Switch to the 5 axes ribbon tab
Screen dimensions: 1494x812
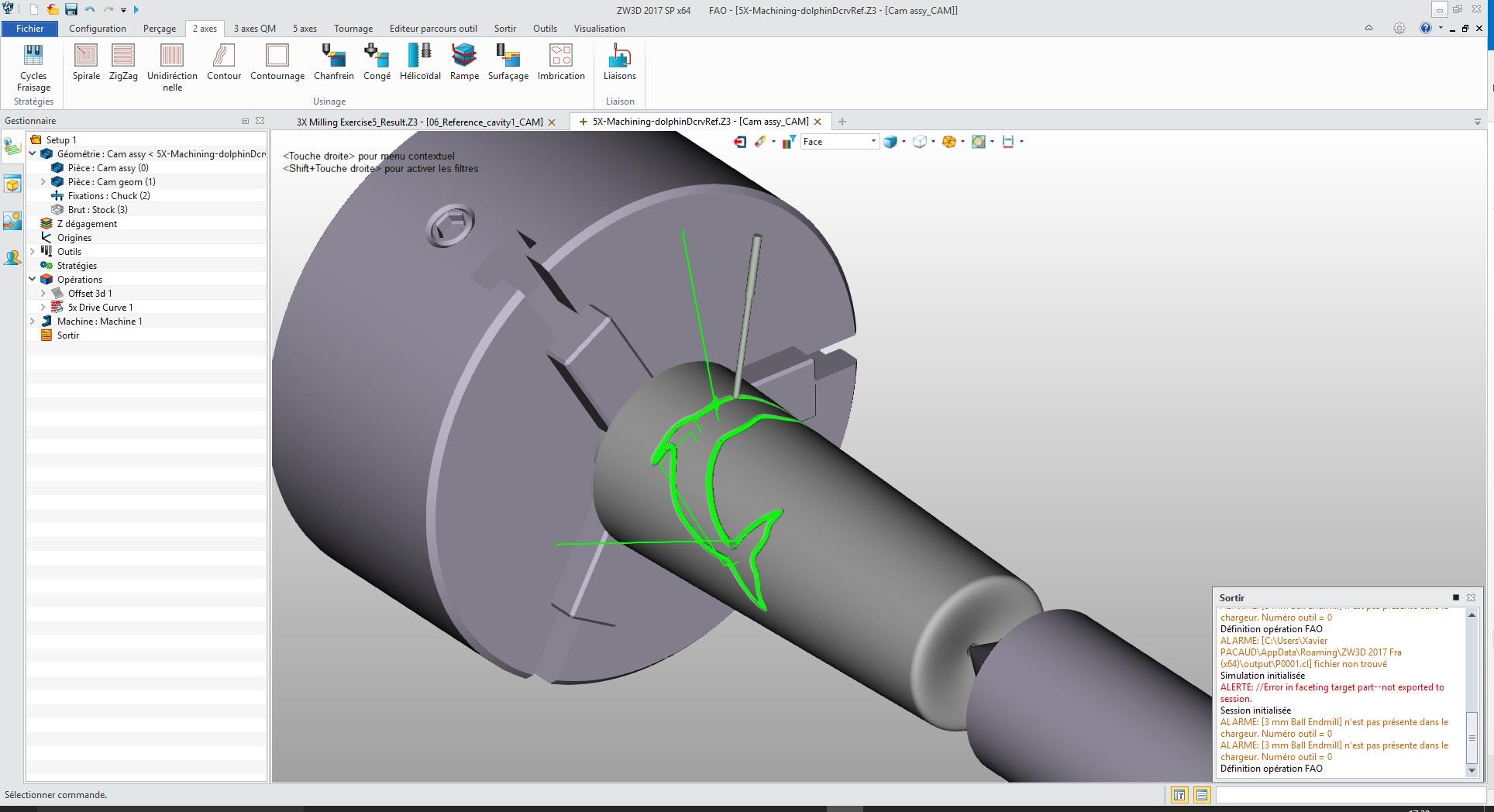point(305,29)
